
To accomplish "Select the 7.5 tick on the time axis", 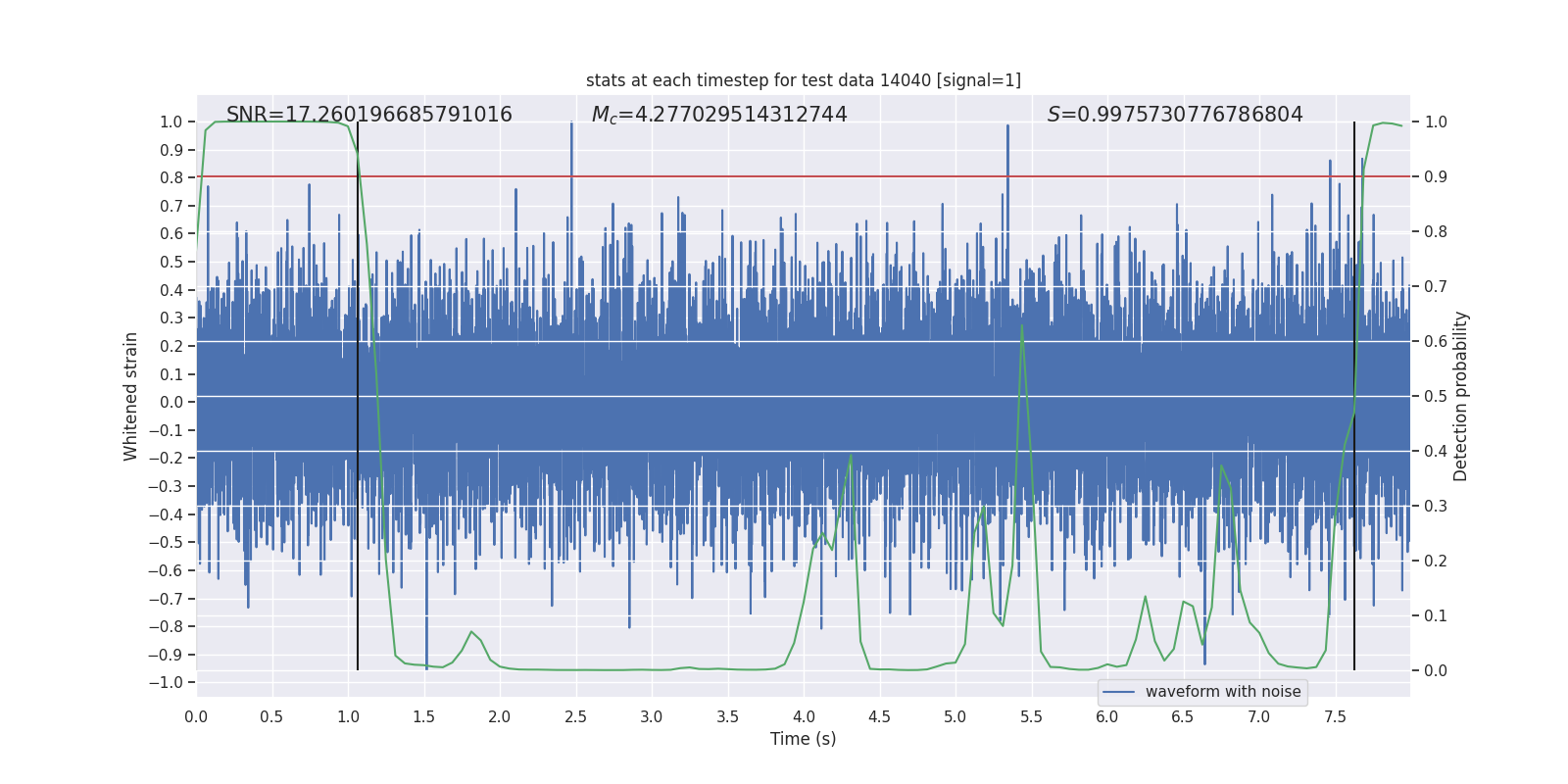I will [x=1335, y=716].
